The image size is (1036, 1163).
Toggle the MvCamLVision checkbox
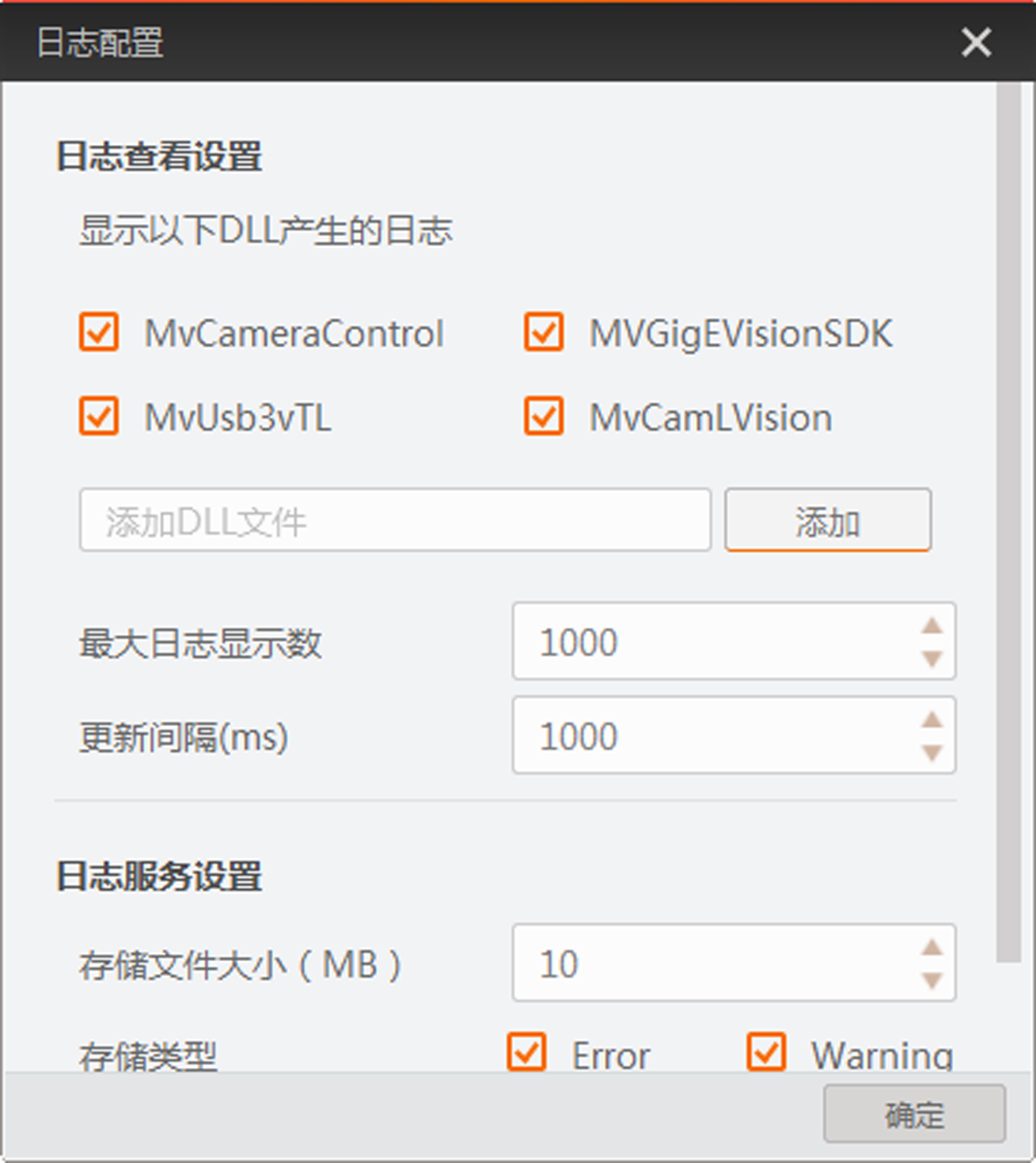tap(544, 416)
